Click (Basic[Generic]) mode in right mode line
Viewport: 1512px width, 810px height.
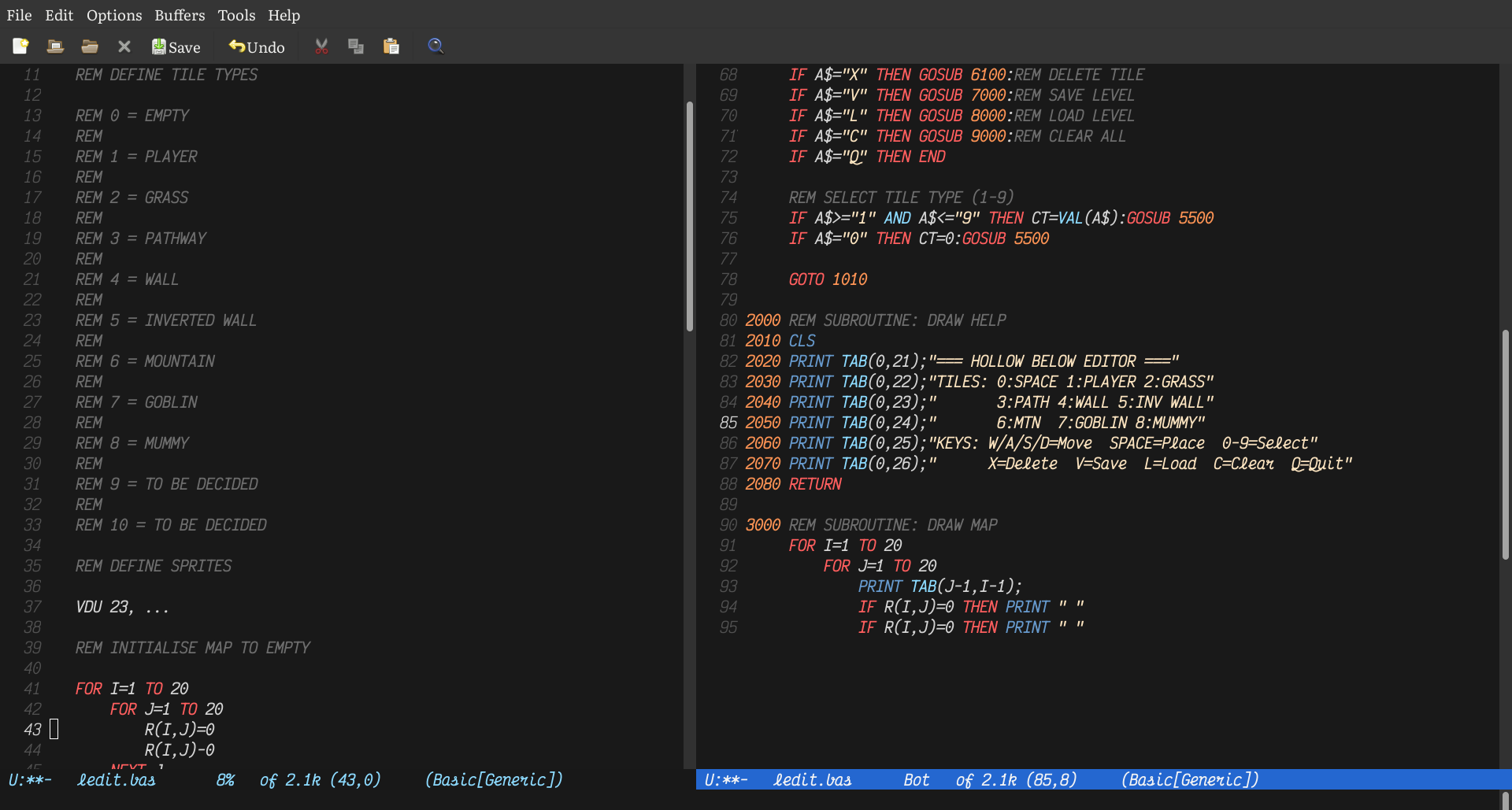[x=1190, y=780]
